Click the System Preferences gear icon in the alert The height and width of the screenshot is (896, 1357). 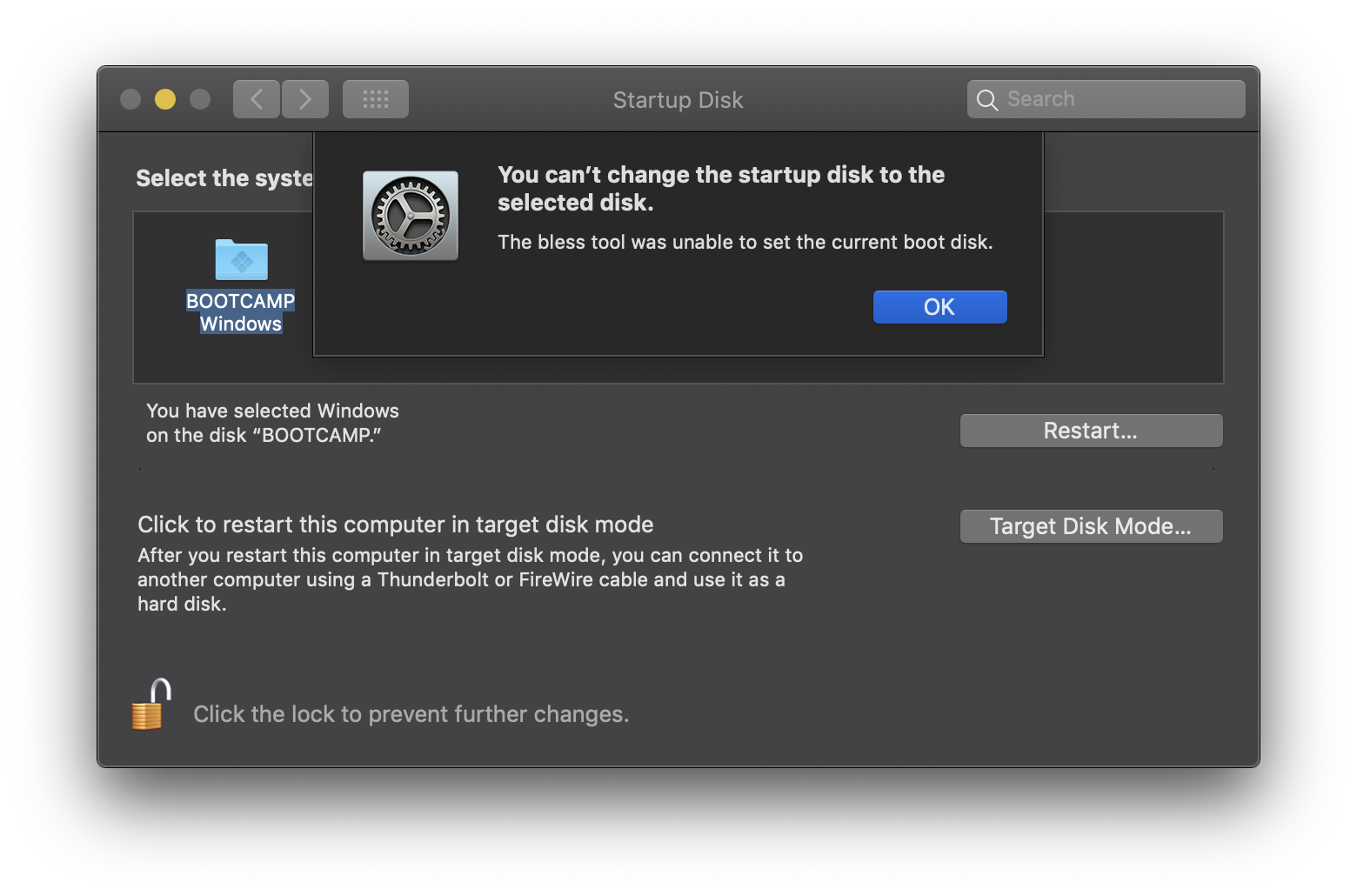[x=411, y=216]
